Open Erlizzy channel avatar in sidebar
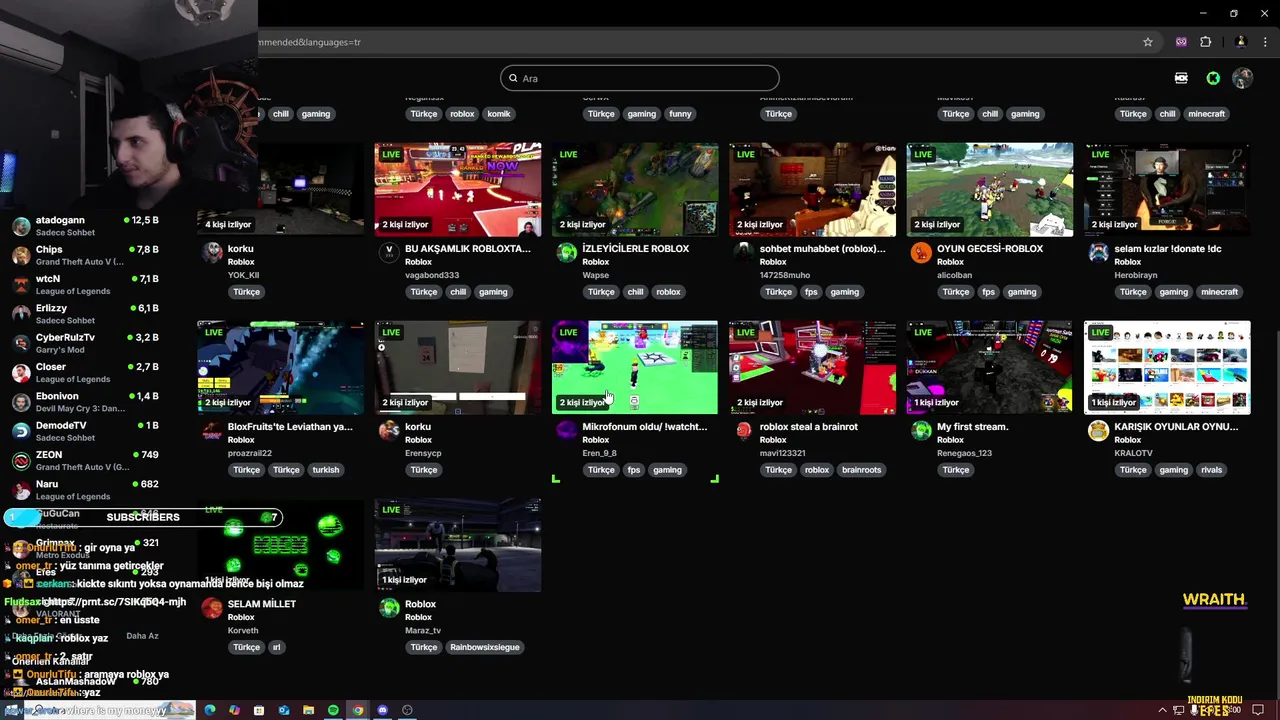 coord(21,314)
